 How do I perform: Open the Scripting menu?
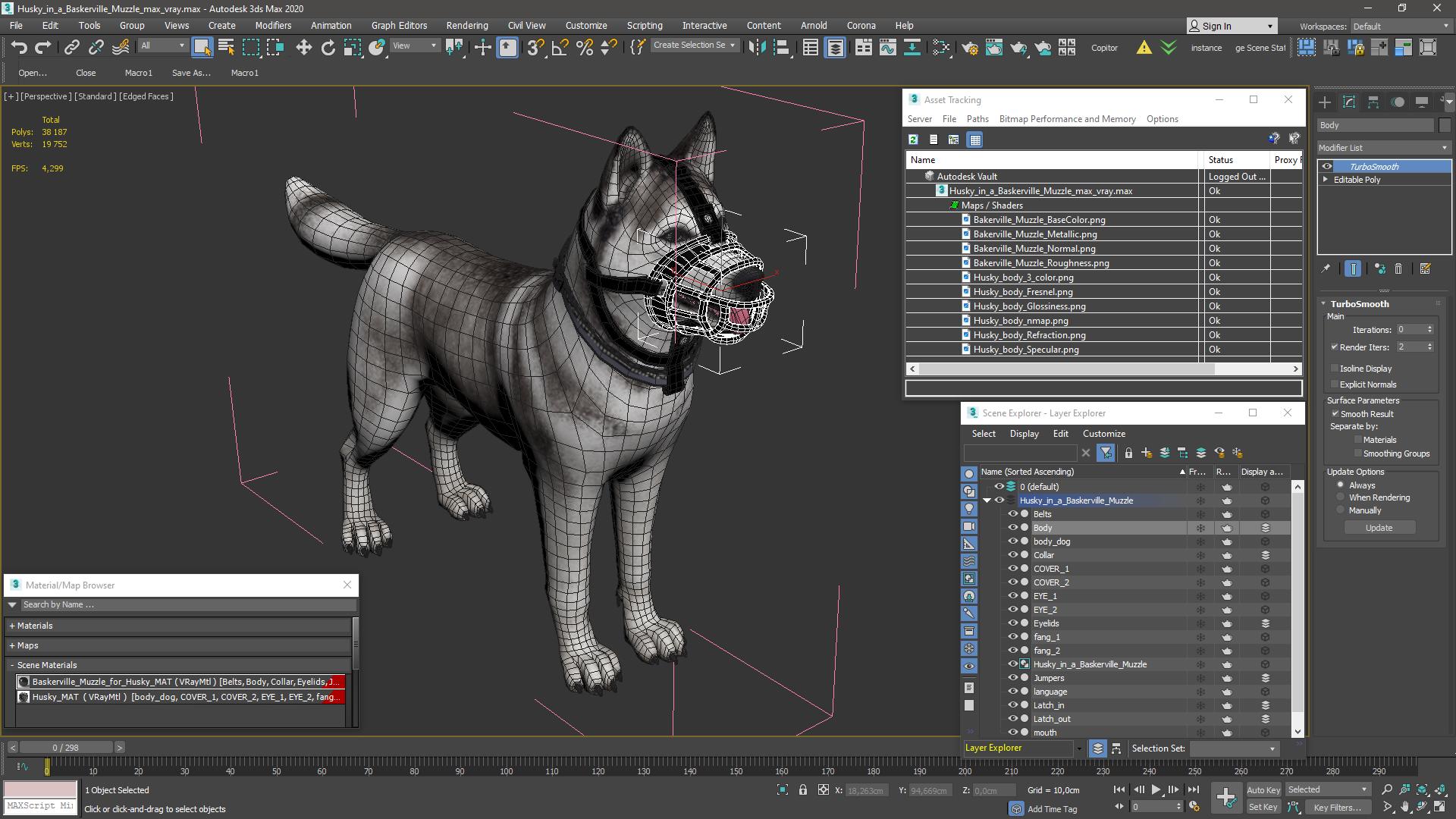(645, 25)
